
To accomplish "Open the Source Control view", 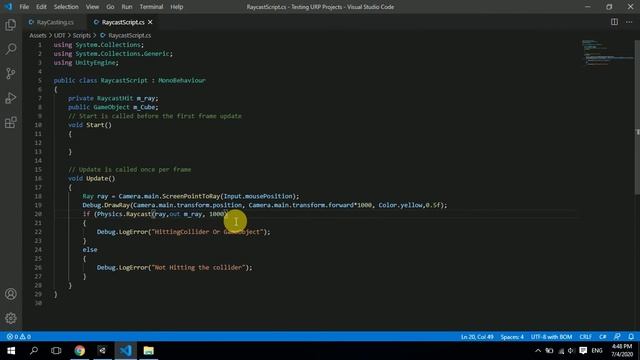I will pyautogui.click(x=11, y=73).
